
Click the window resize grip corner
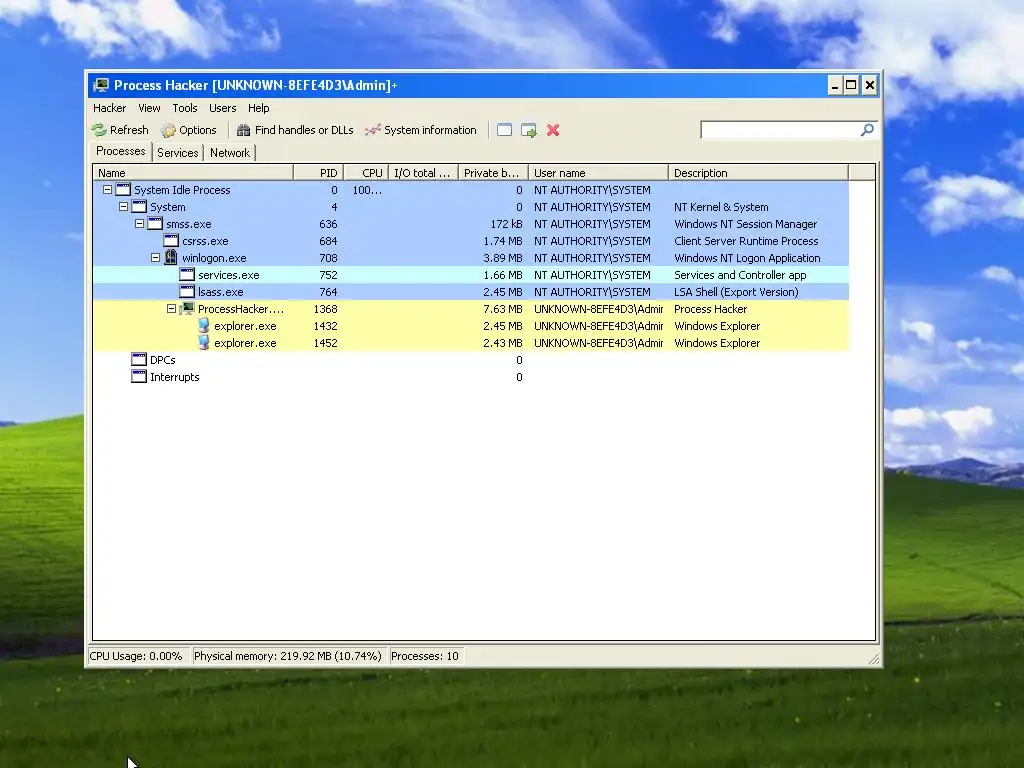(874, 658)
